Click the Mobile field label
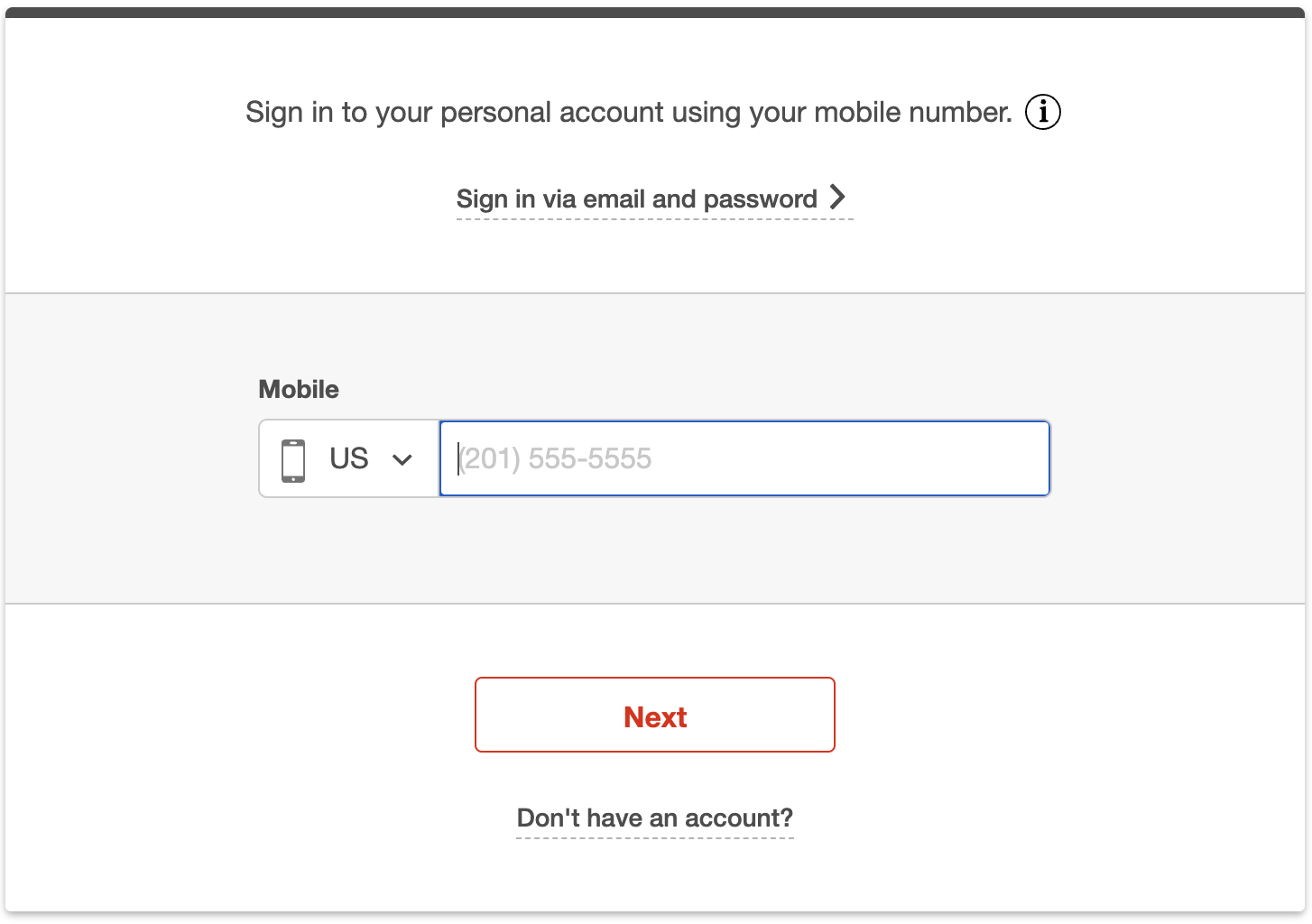This screenshot has height=924, width=1312. (x=298, y=389)
